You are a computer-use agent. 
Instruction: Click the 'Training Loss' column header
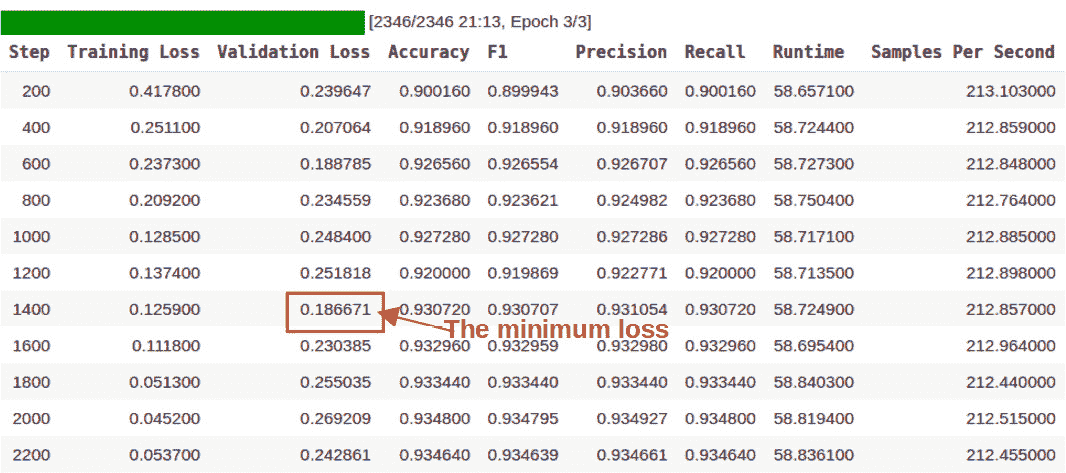(x=133, y=52)
